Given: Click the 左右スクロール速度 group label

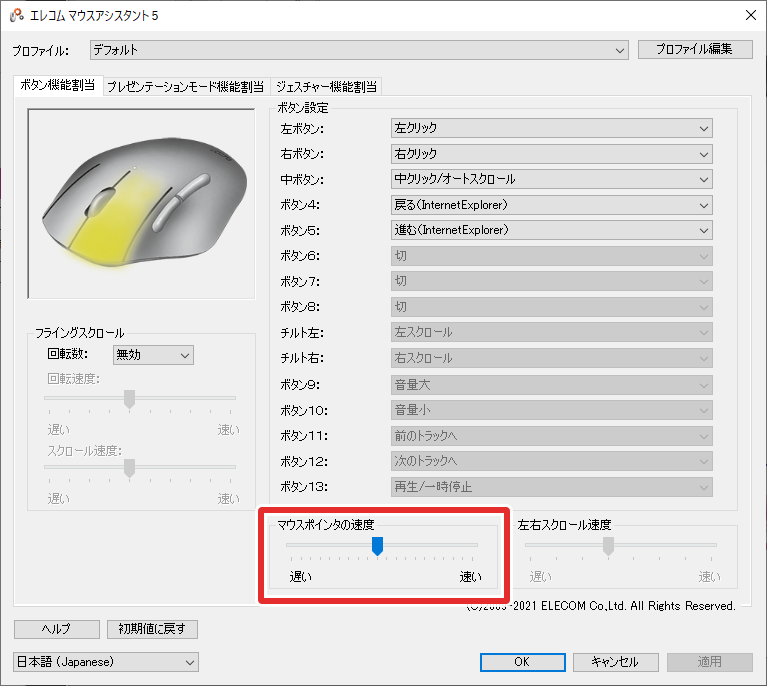Looking at the screenshot, I should click(x=564, y=525).
